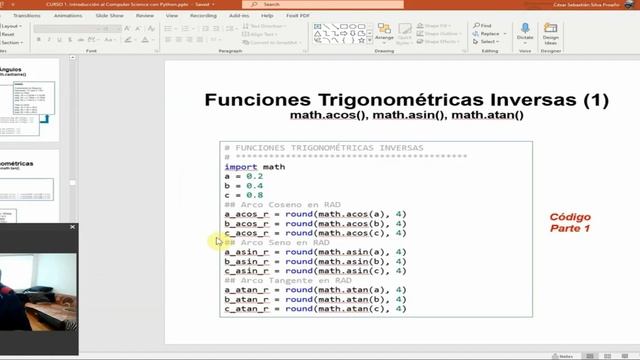Click the 'Código Parte 1' red label

(570, 222)
